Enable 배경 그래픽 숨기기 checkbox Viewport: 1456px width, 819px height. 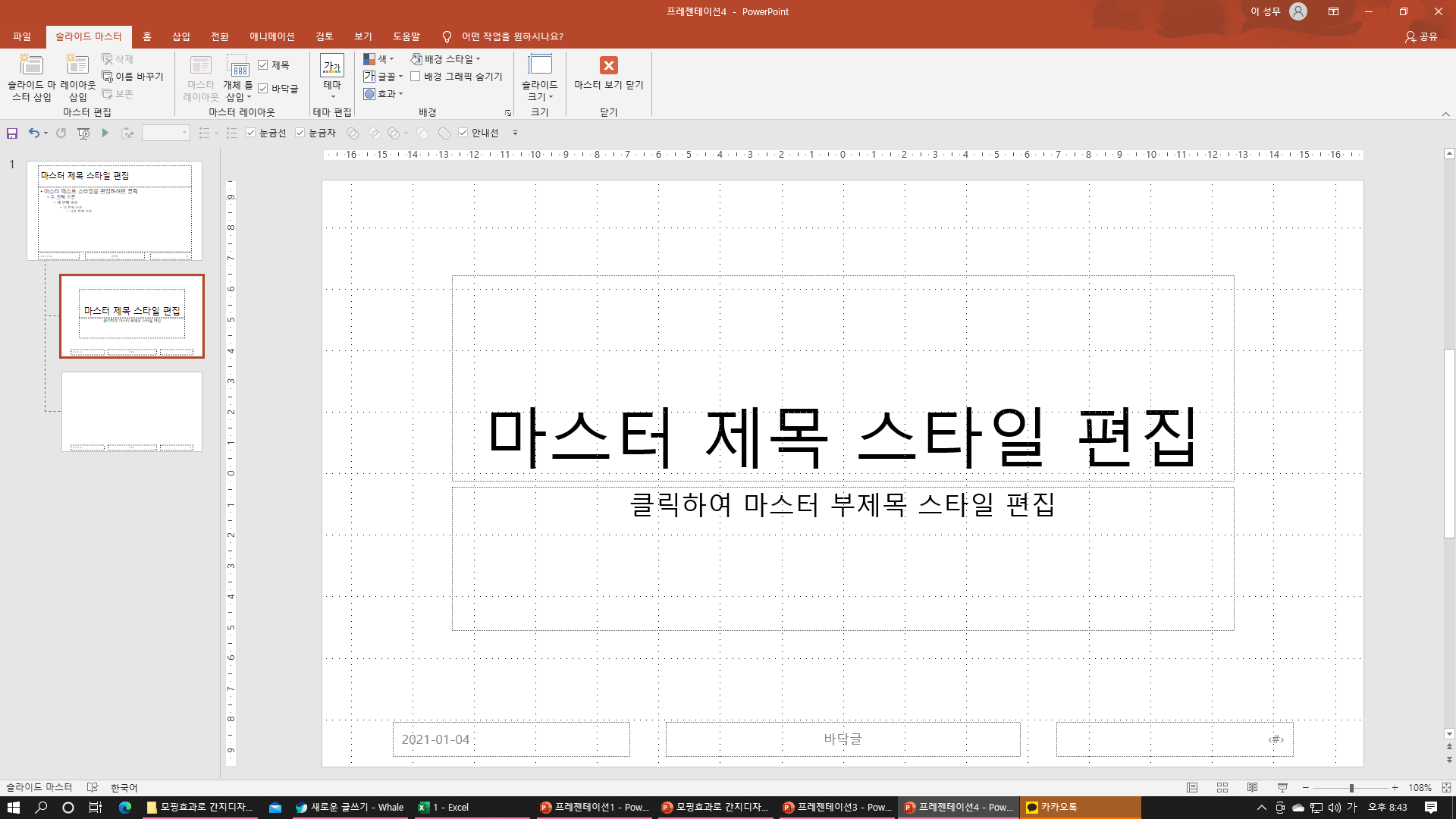point(416,77)
